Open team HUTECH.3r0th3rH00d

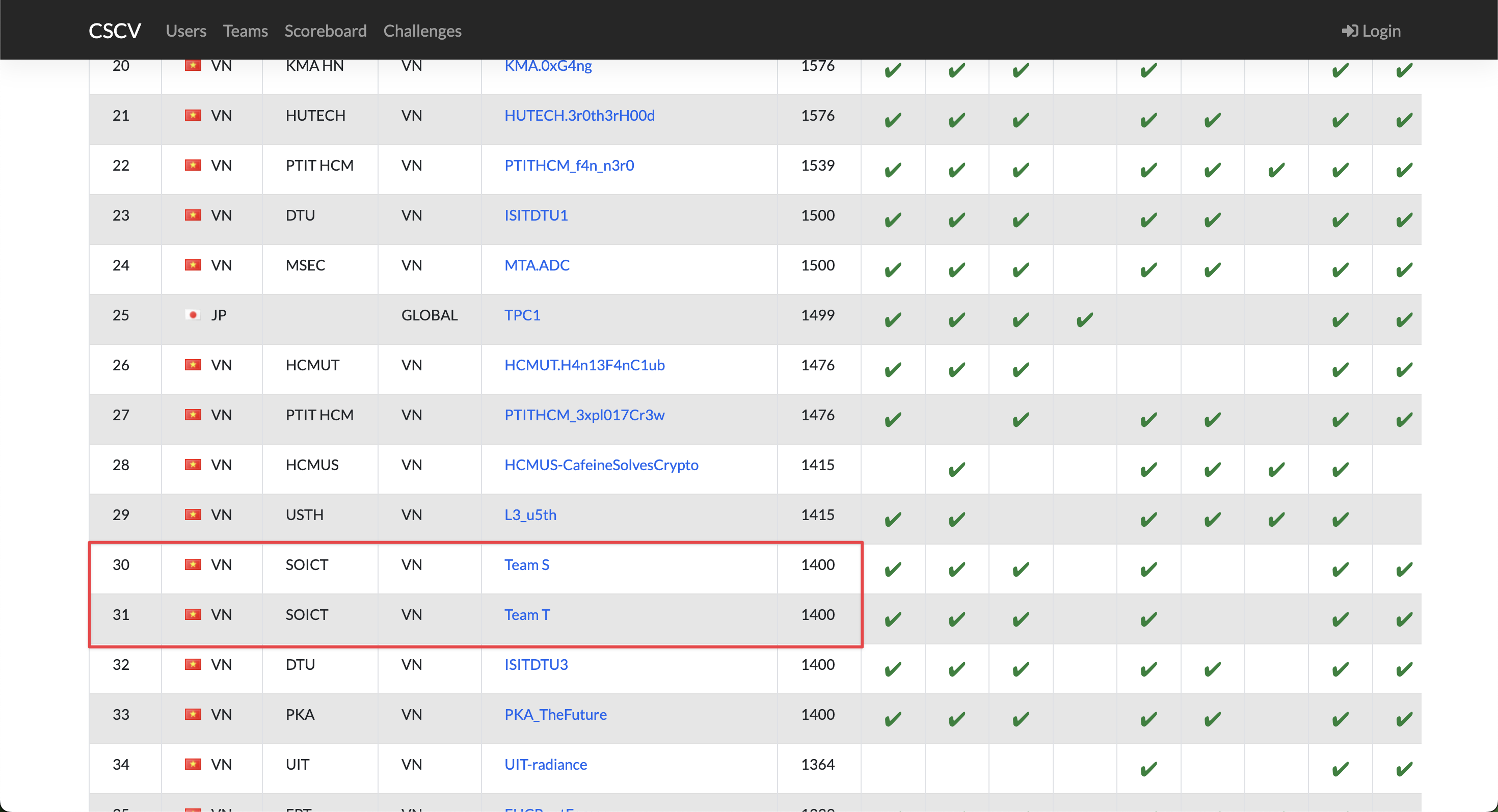(579, 115)
